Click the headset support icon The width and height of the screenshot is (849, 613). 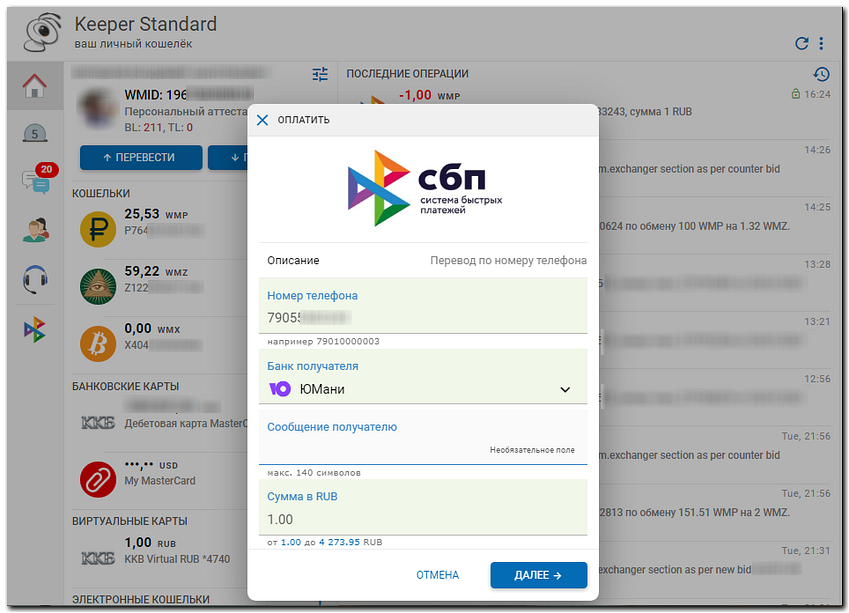coord(35,279)
